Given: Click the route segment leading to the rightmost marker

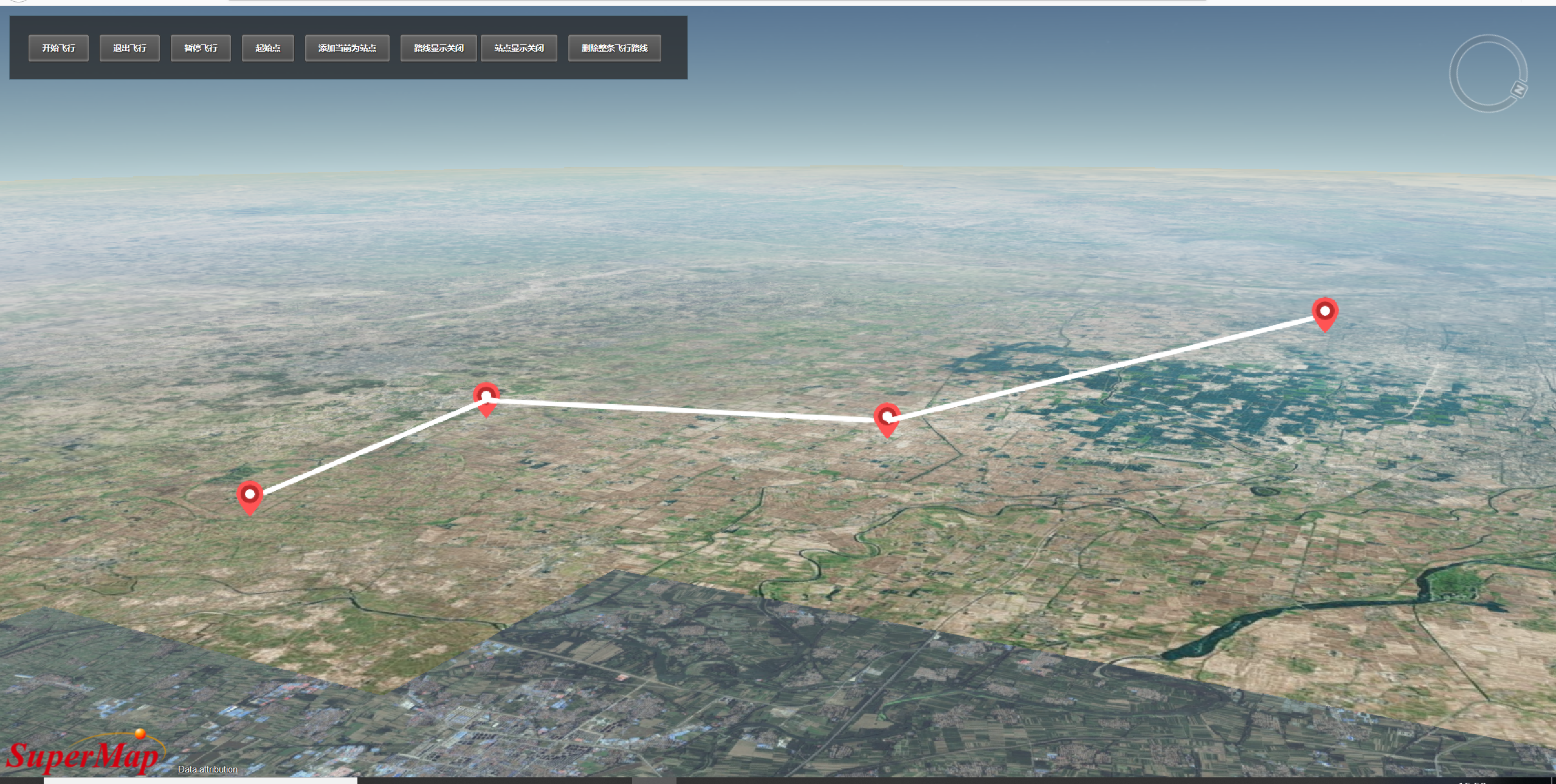Looking at the screenshot, I should click(x=1106, y=366).
